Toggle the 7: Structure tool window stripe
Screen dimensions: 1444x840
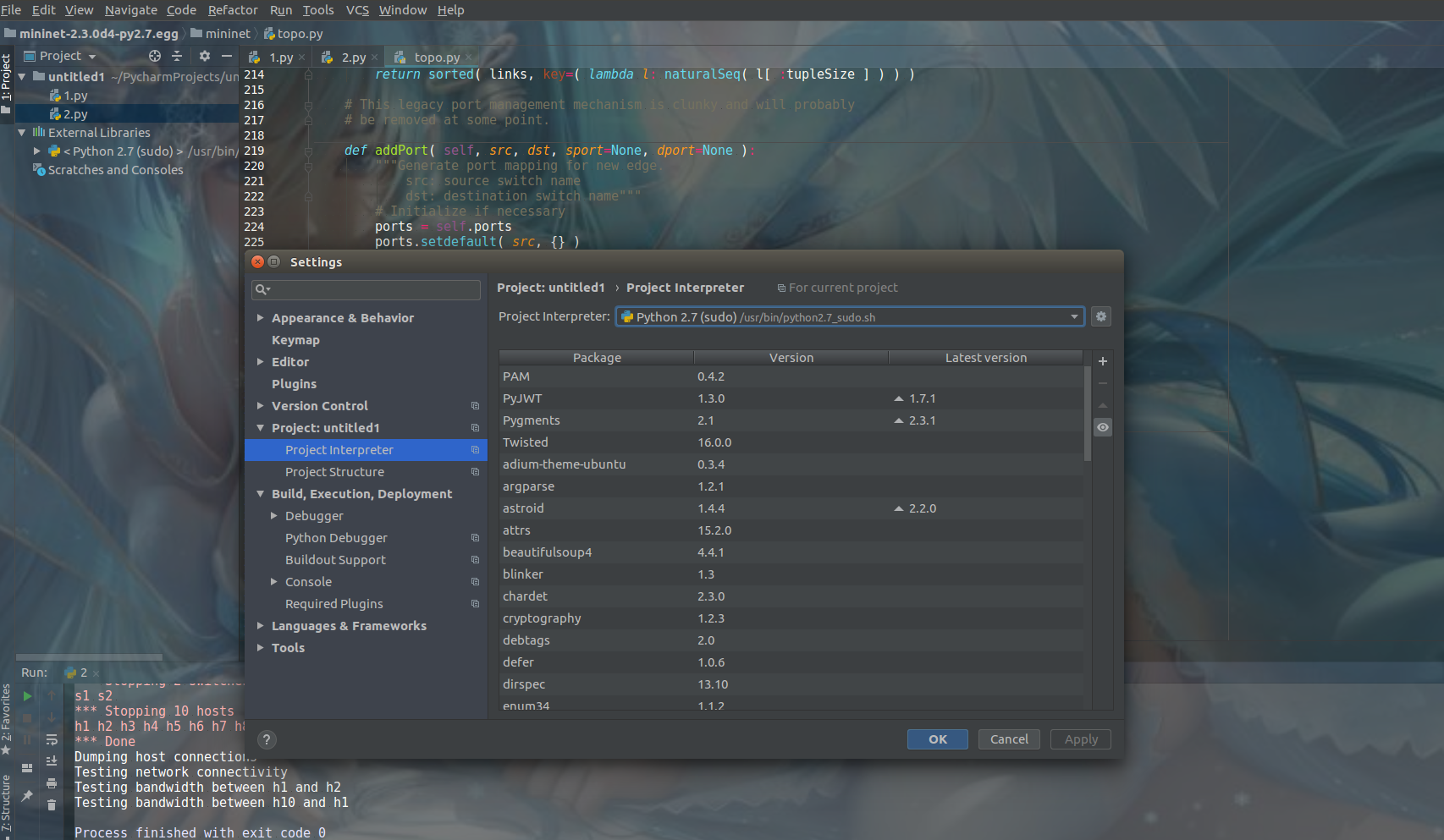[6, 805]
